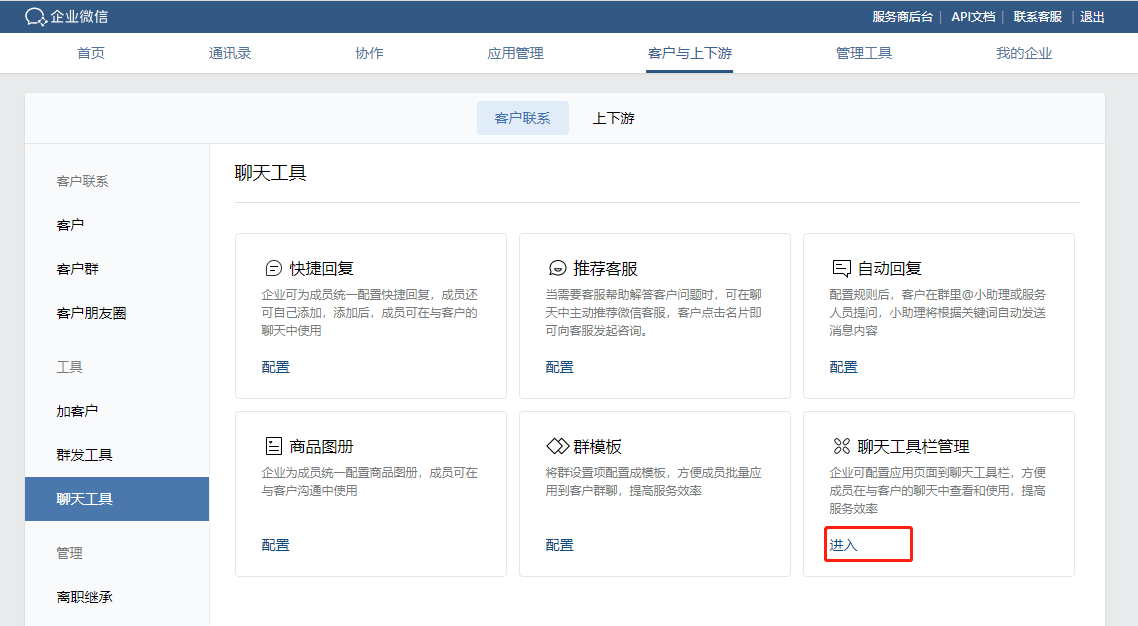Image resolution: width=1138 pixels, height=626 pixels.
Task: Click the 群模板 card icon
Action: tap(557, 445)
